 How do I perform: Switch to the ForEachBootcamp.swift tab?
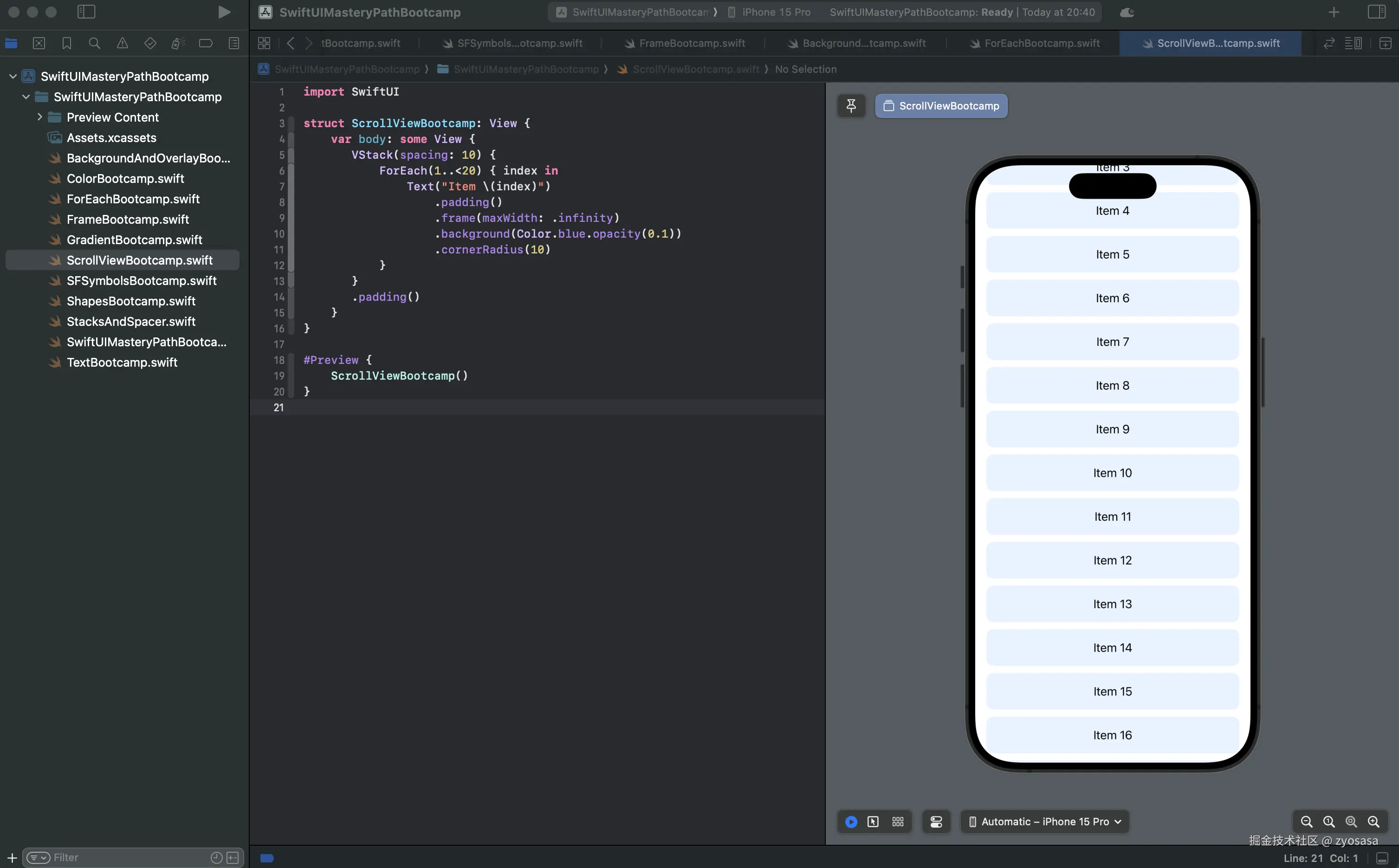pyautogui.click(x=1041, y=43)
